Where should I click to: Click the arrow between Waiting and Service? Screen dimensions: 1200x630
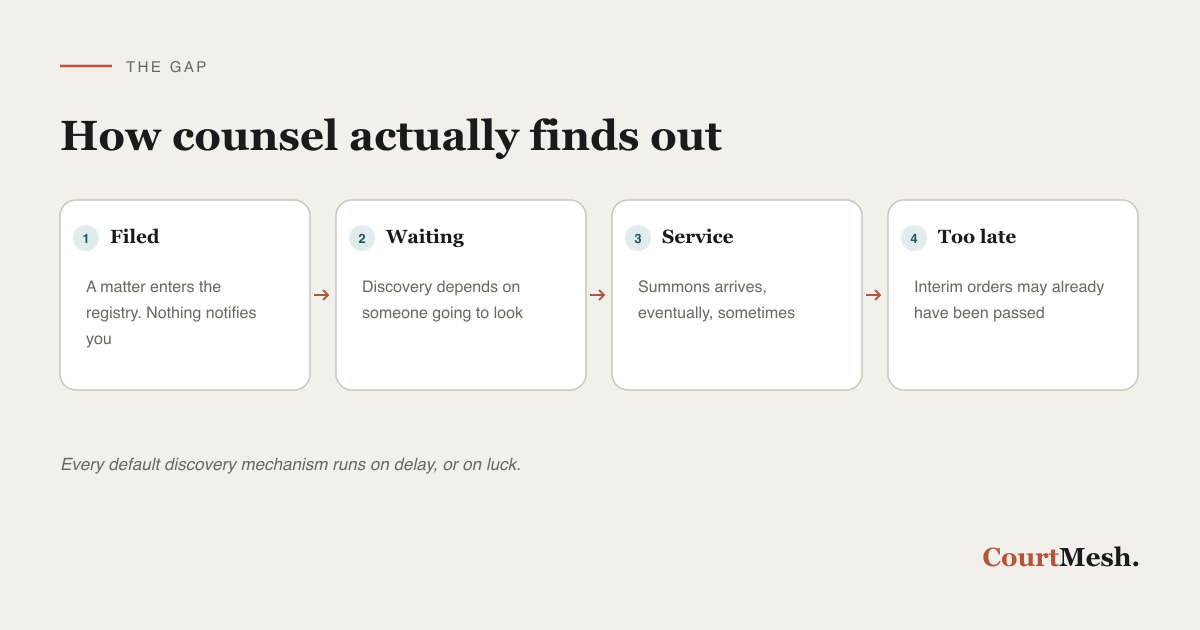[598, 295]
